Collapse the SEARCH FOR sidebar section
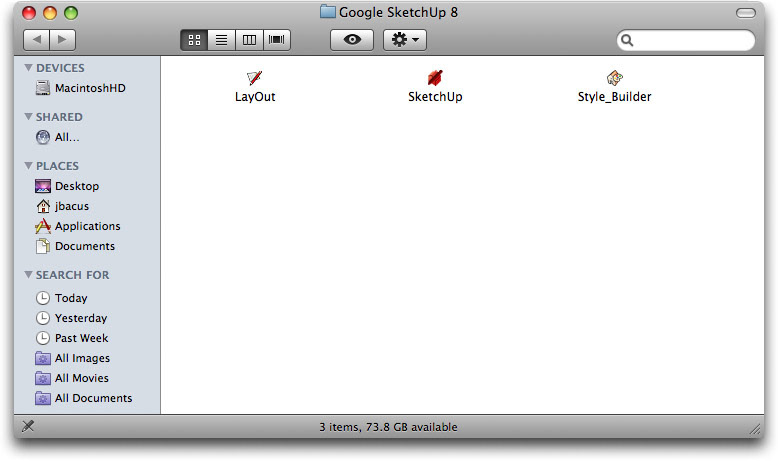This screenshot has width=778, height=461. click(29, 274)
